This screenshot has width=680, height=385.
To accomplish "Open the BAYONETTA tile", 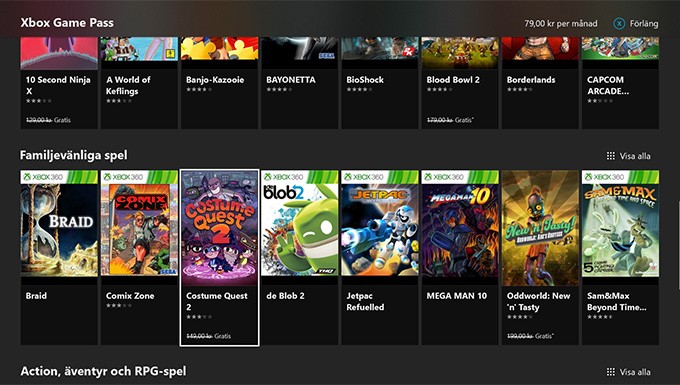I will click(x=300, y=83).
